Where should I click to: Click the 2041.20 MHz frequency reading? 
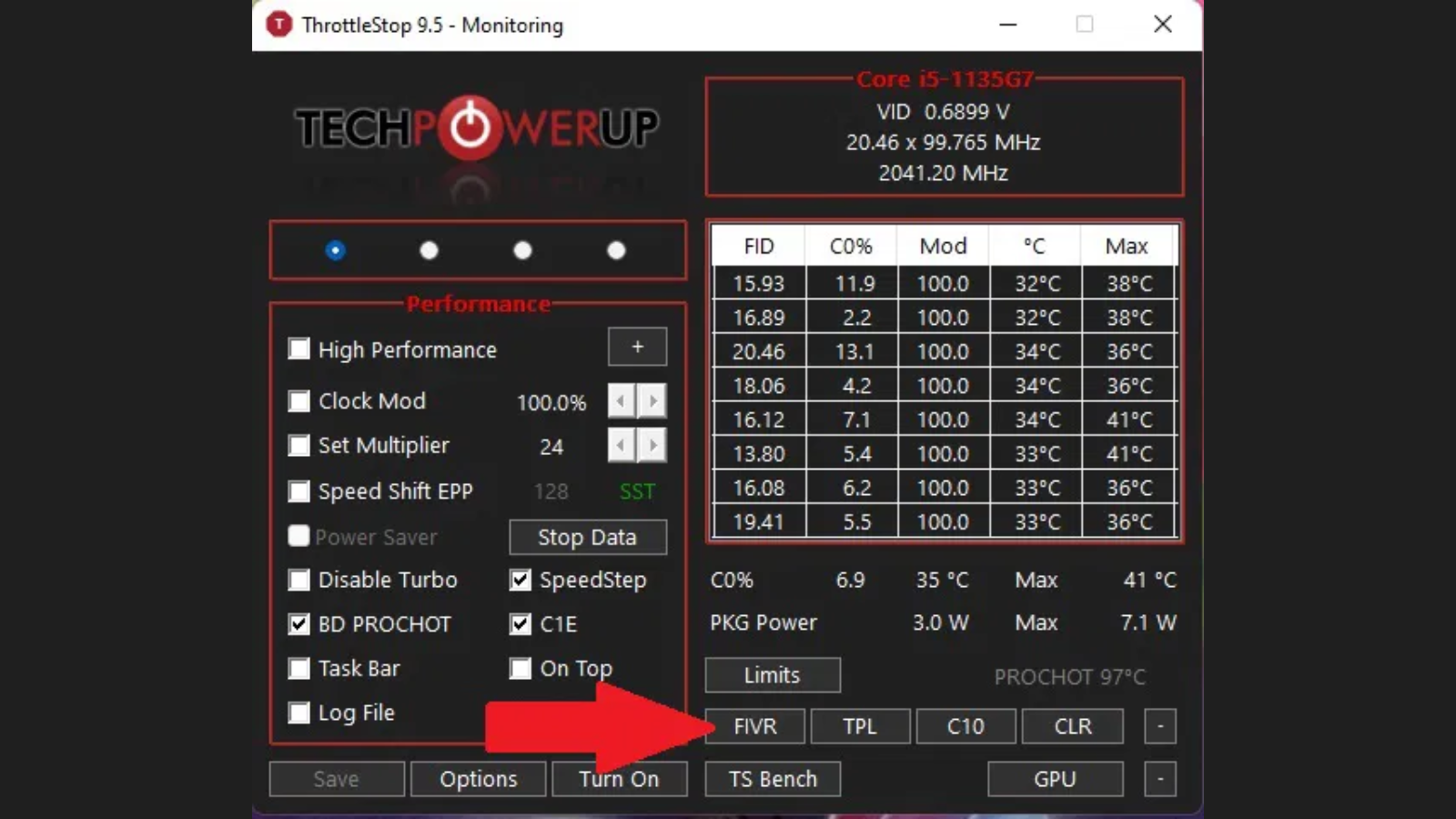coord(944,173)
